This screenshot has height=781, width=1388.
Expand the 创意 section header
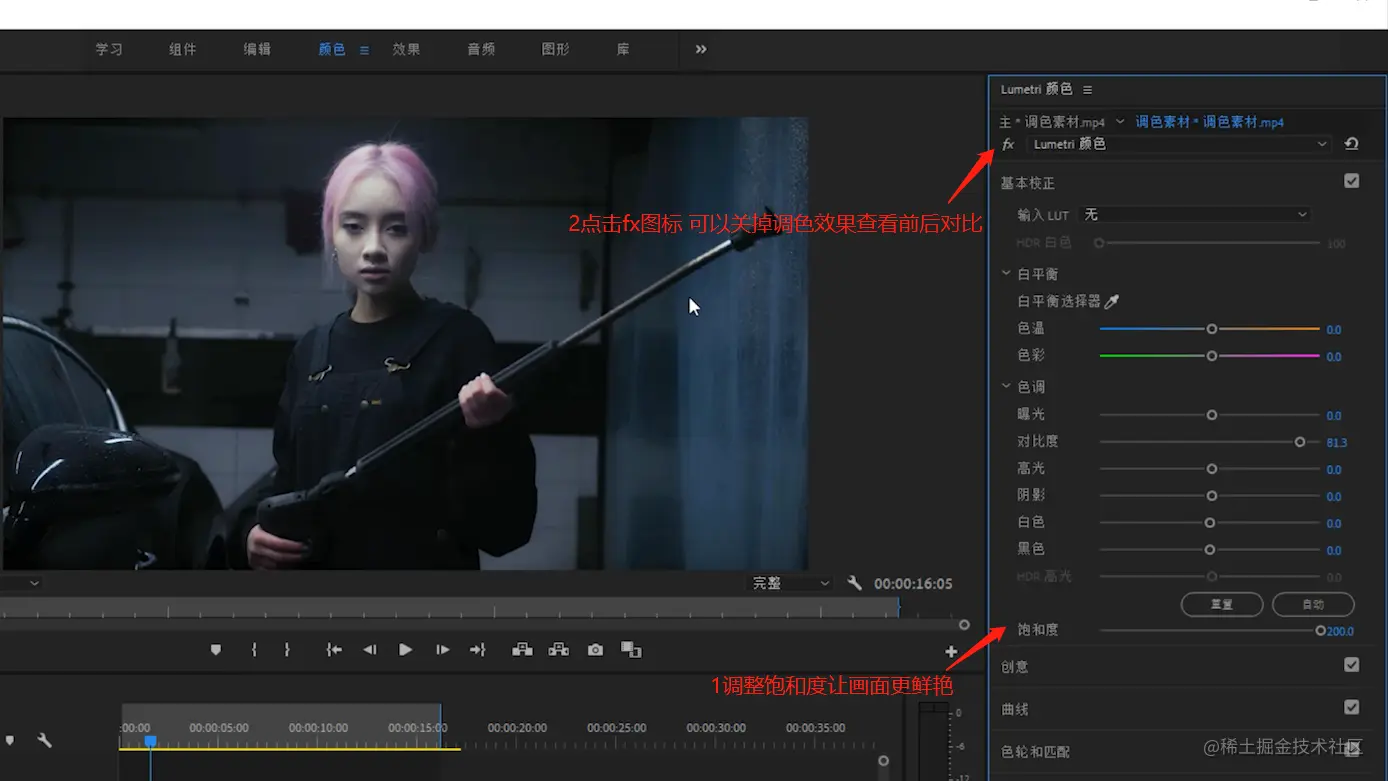pyautogui.click(x=1015, y=666)
